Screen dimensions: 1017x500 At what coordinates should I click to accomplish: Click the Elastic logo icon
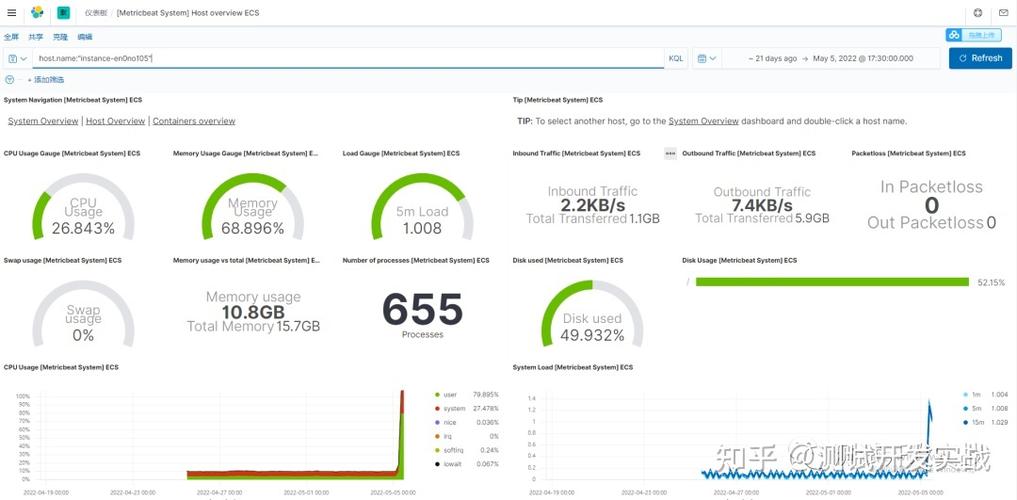pyautogui.click(x=37, y=12)
